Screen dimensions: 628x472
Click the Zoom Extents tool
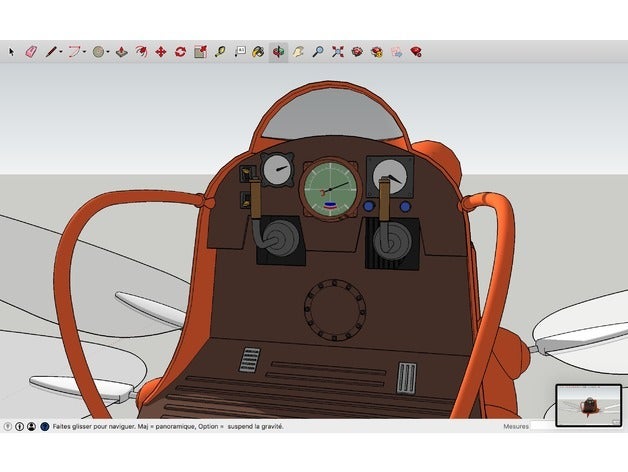[x=337, y=51]
